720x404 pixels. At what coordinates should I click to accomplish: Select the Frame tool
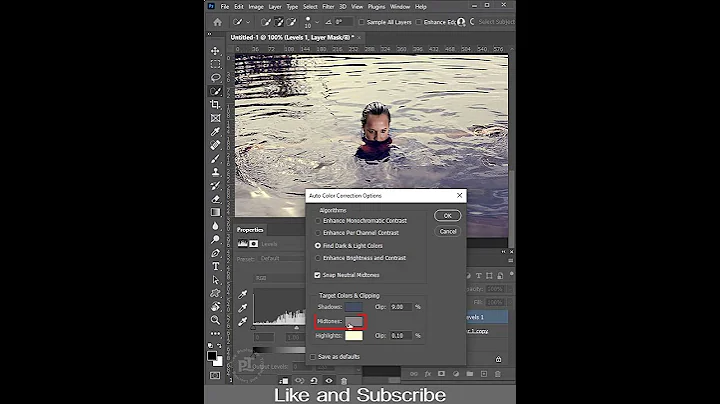pos(215,118)
